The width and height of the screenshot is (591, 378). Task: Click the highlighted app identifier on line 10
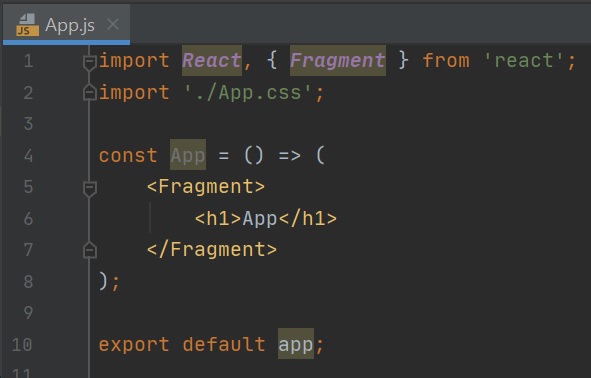coord(296,344)
